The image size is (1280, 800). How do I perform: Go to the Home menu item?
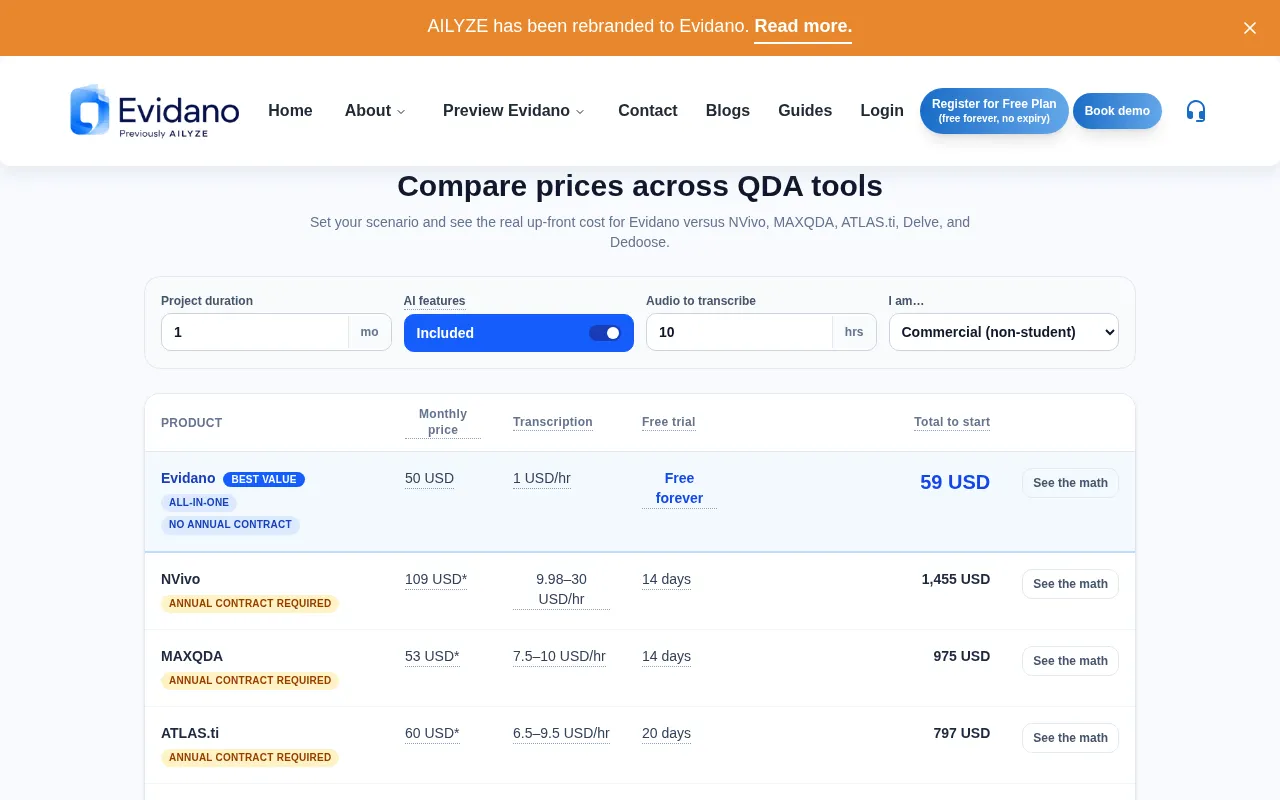[290, 111]
